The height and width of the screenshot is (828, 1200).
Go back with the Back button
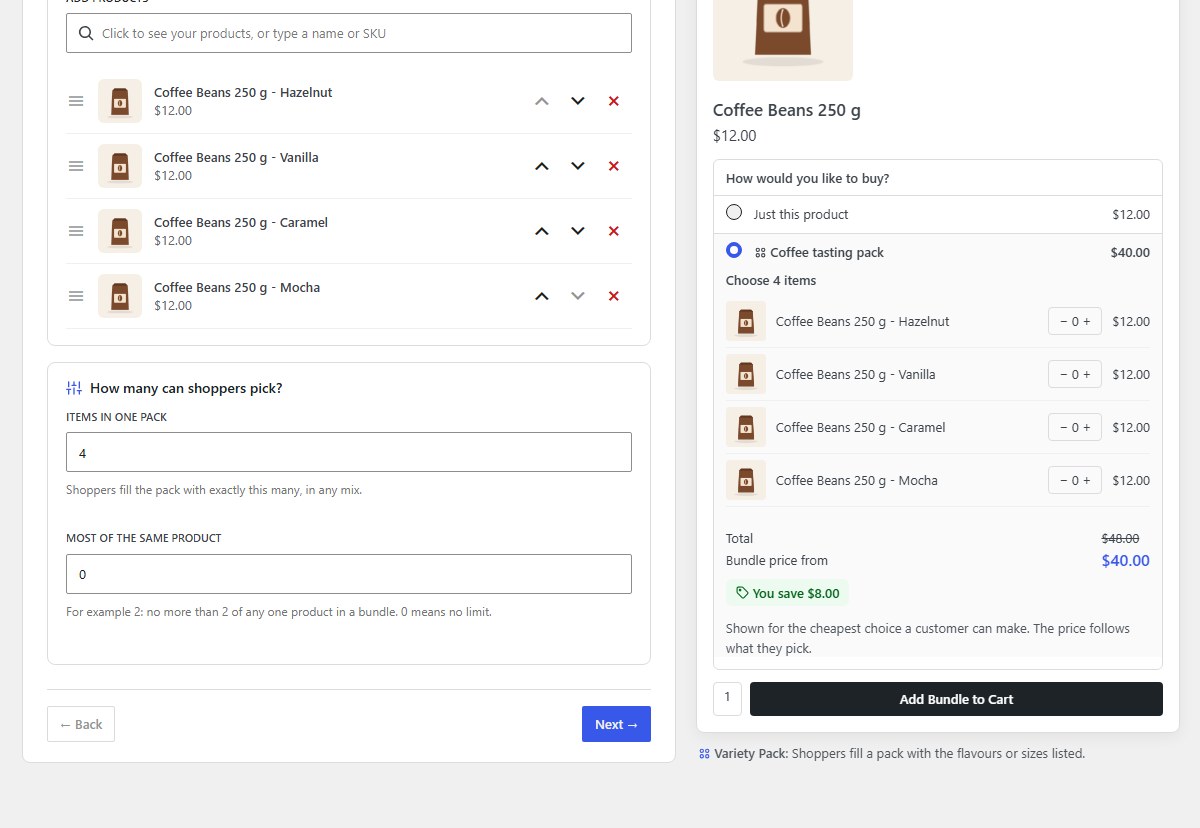pyautogui.click(x=81, y=724)
